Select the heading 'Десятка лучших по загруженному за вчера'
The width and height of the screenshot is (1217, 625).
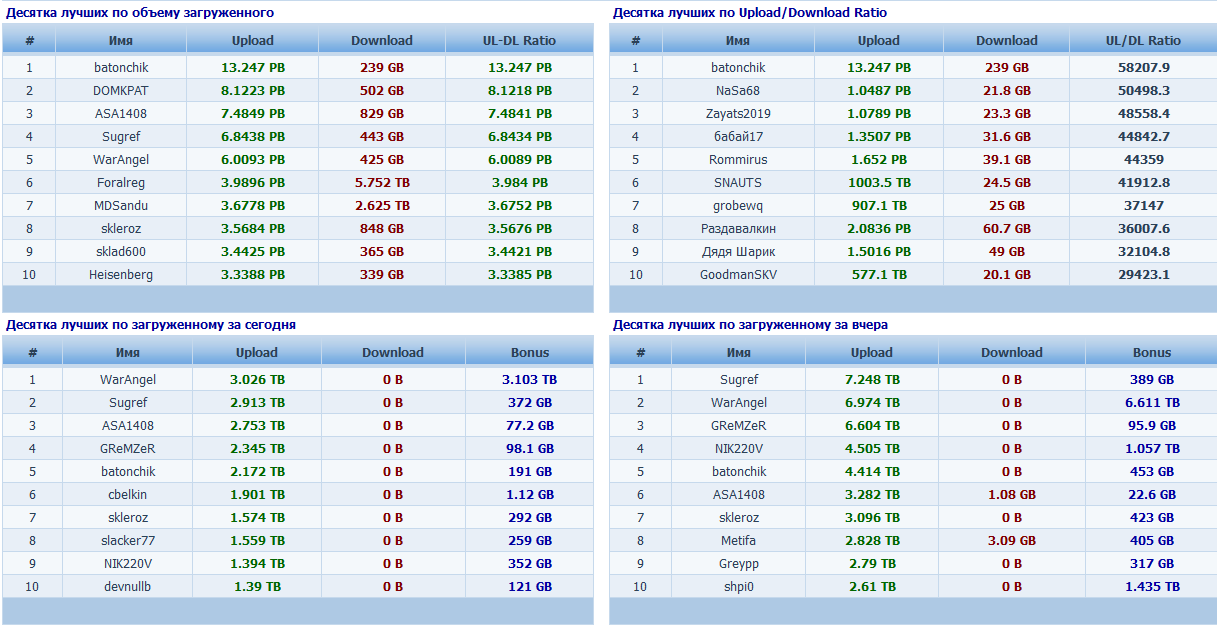click(x=751, y=325)
